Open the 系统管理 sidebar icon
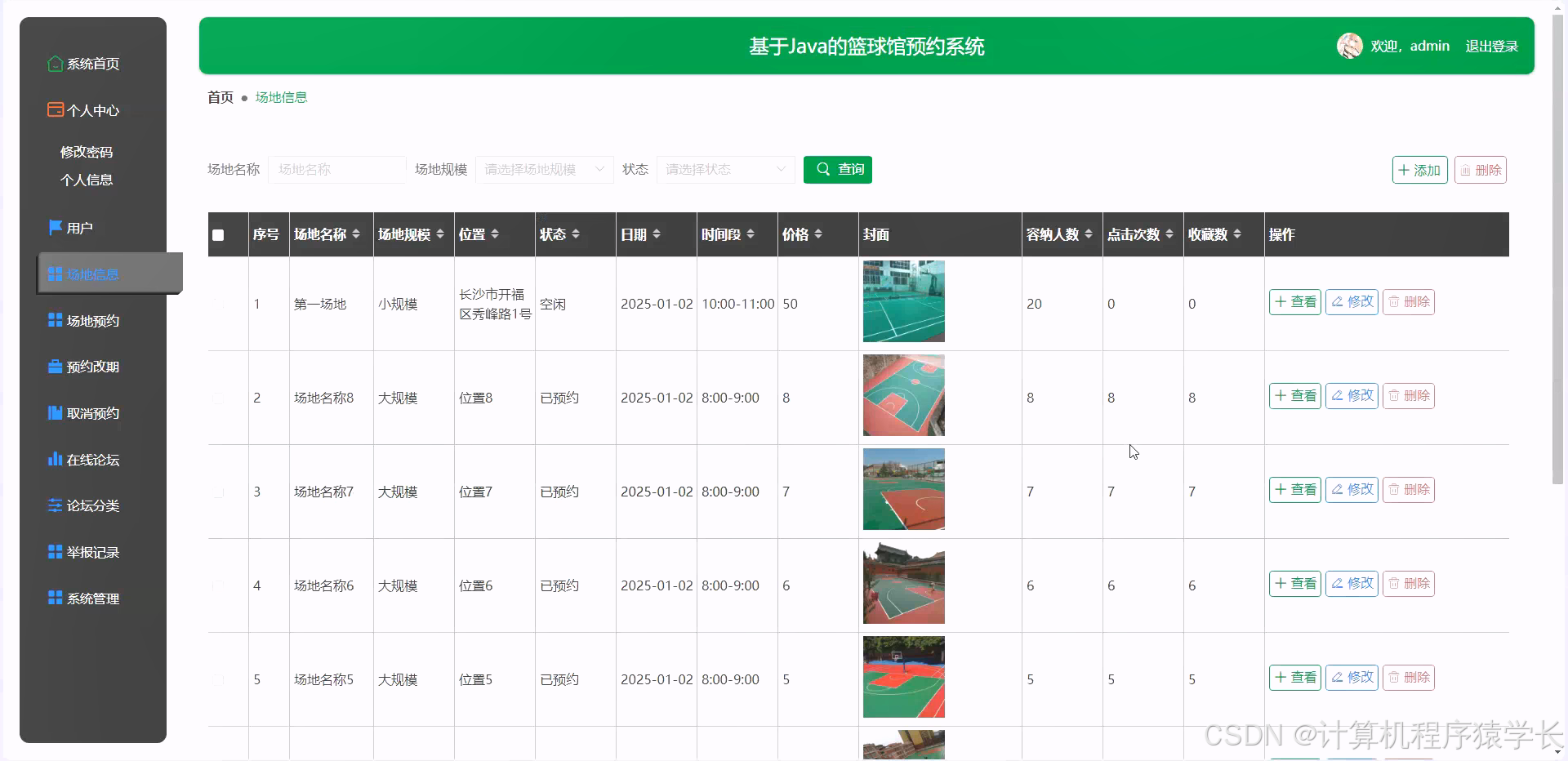The image size is (1568, 761). click(55, 598)
